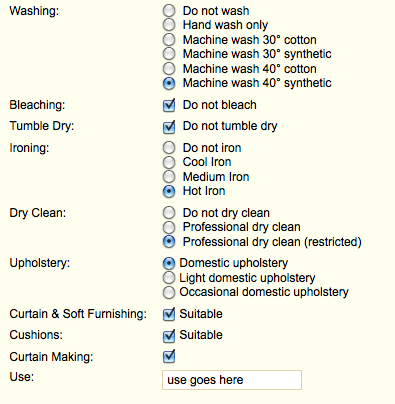Select the Do not iron option
This screenshot has height=404, width=395.
point(169,148)
